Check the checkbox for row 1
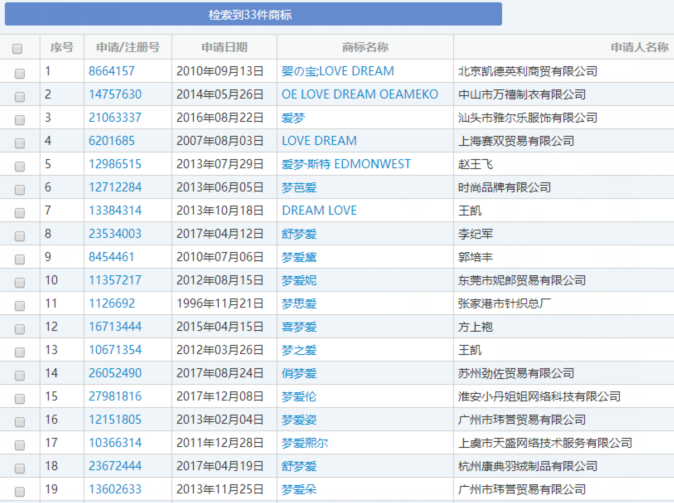 (18, 72)
